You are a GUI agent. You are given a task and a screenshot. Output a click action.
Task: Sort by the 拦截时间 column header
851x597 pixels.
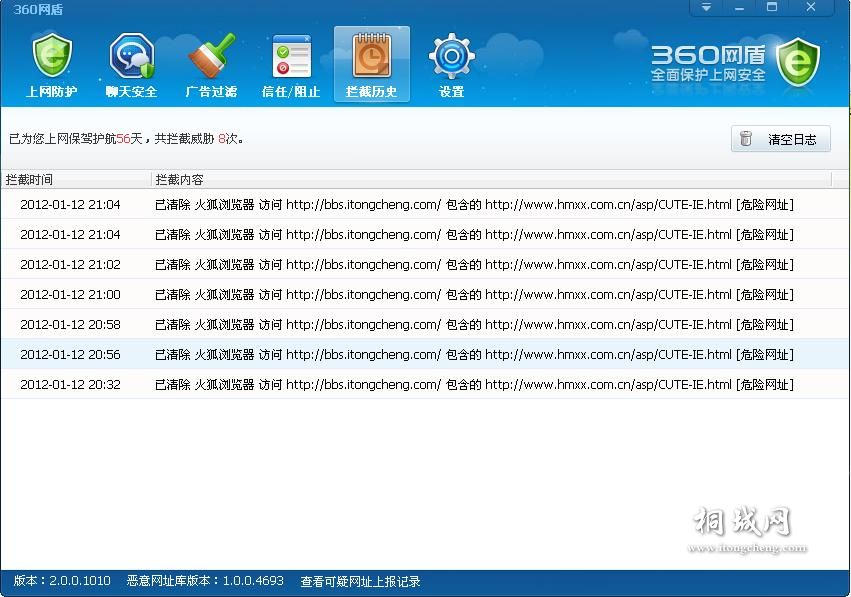(x=76, y=180)
